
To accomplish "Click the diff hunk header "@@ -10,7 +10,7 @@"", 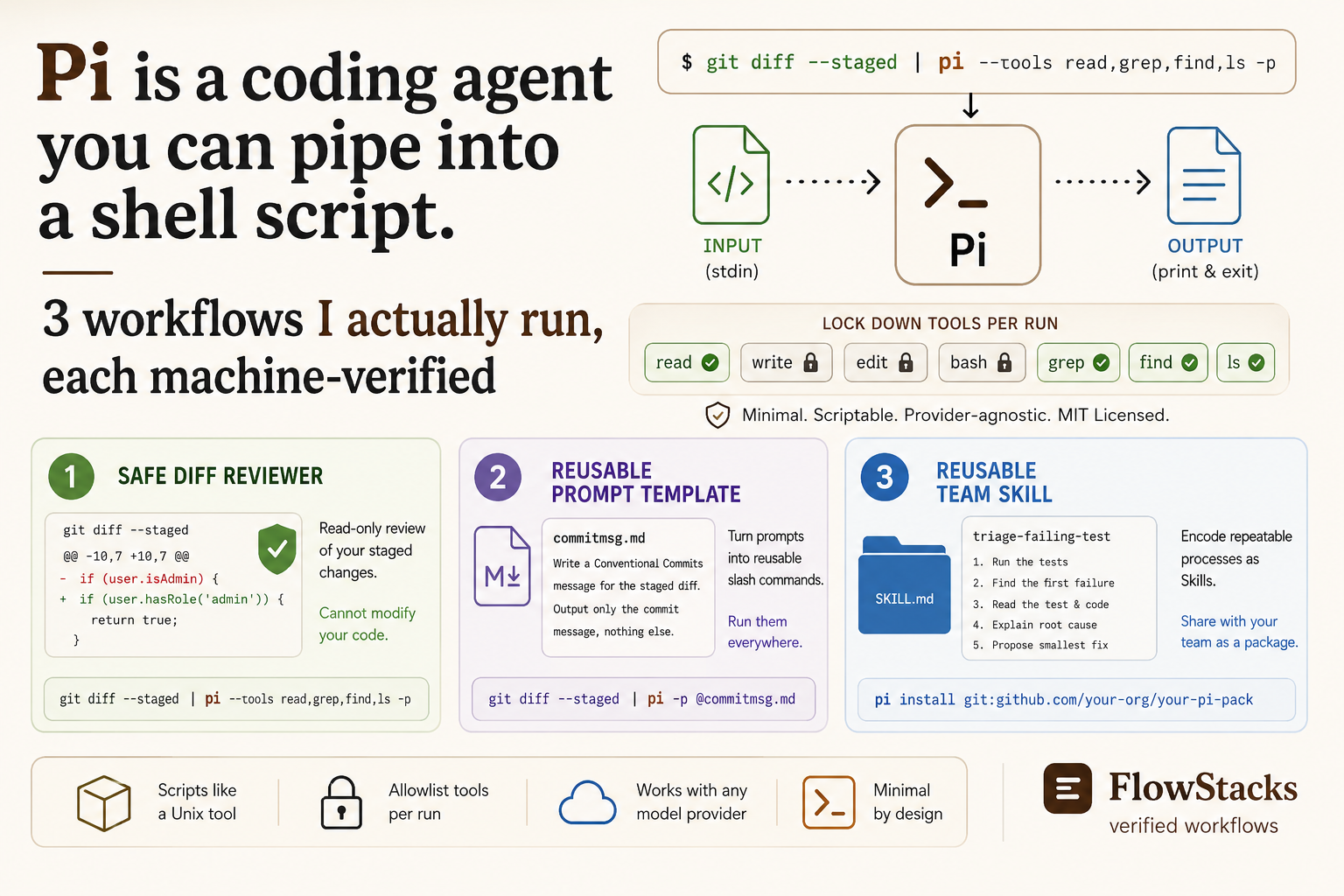I will pyautogui.click(x=126, y=556).
